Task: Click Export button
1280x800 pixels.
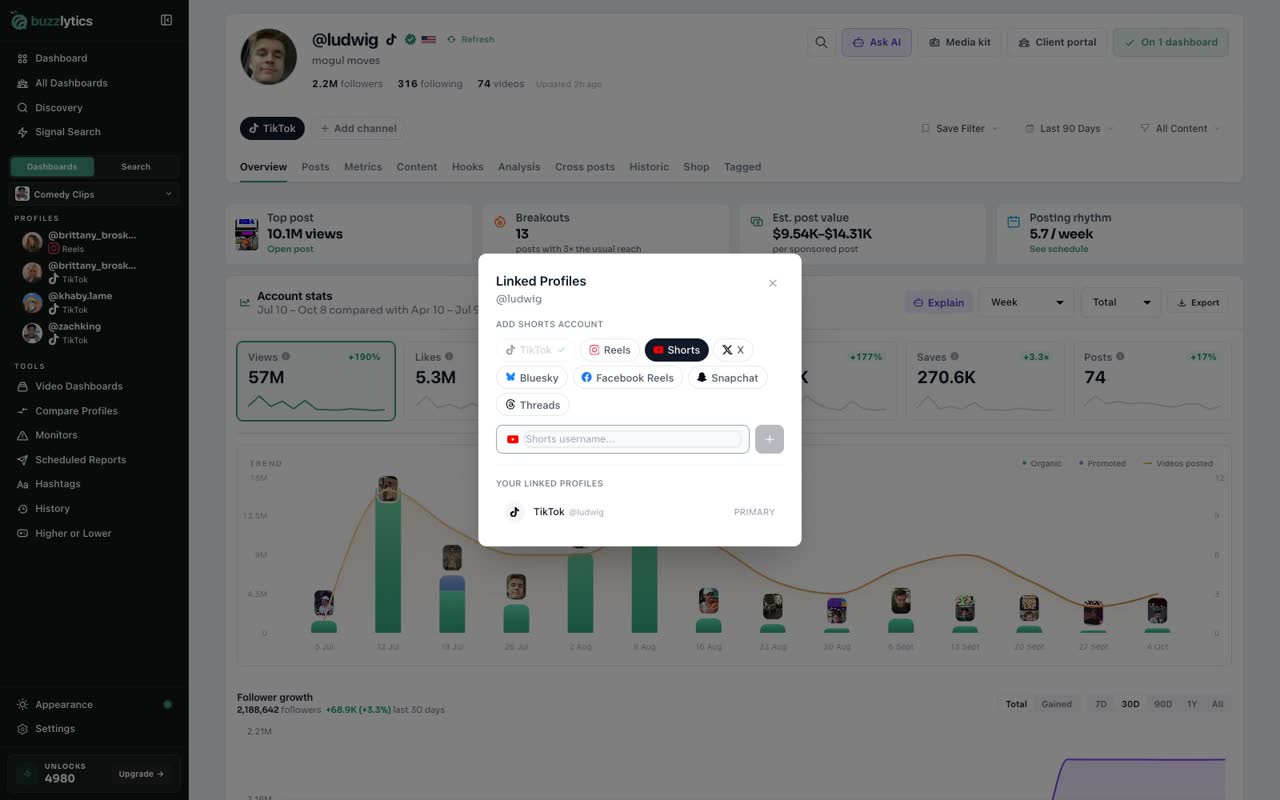Action: click(x=1197, y=303)
